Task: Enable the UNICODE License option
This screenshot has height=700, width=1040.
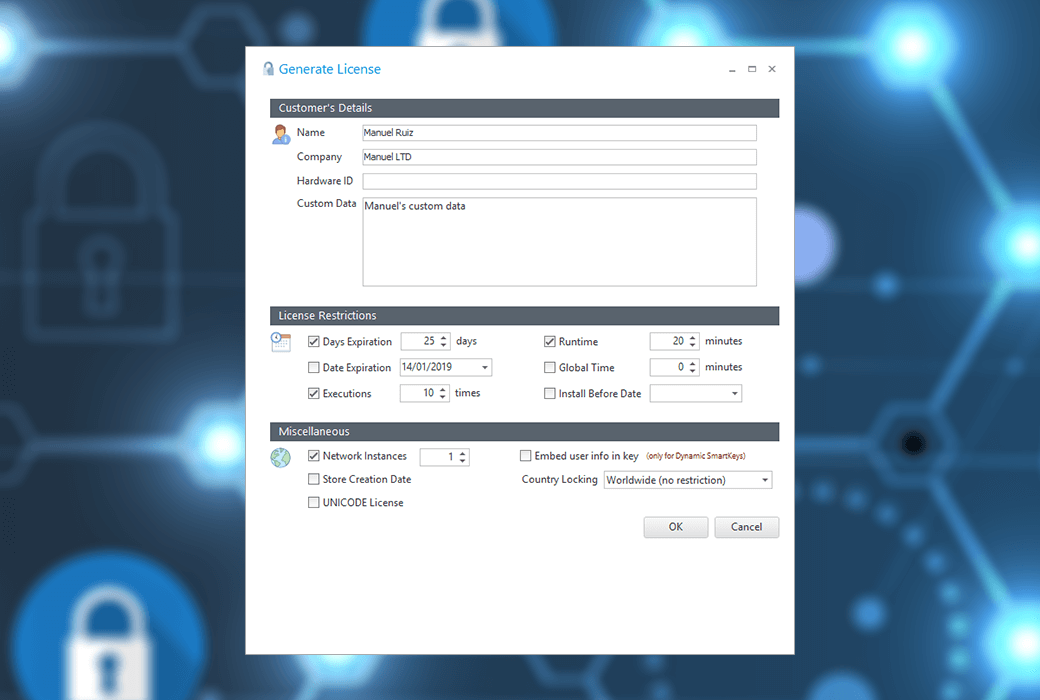Action: click(x=314, y=503)
